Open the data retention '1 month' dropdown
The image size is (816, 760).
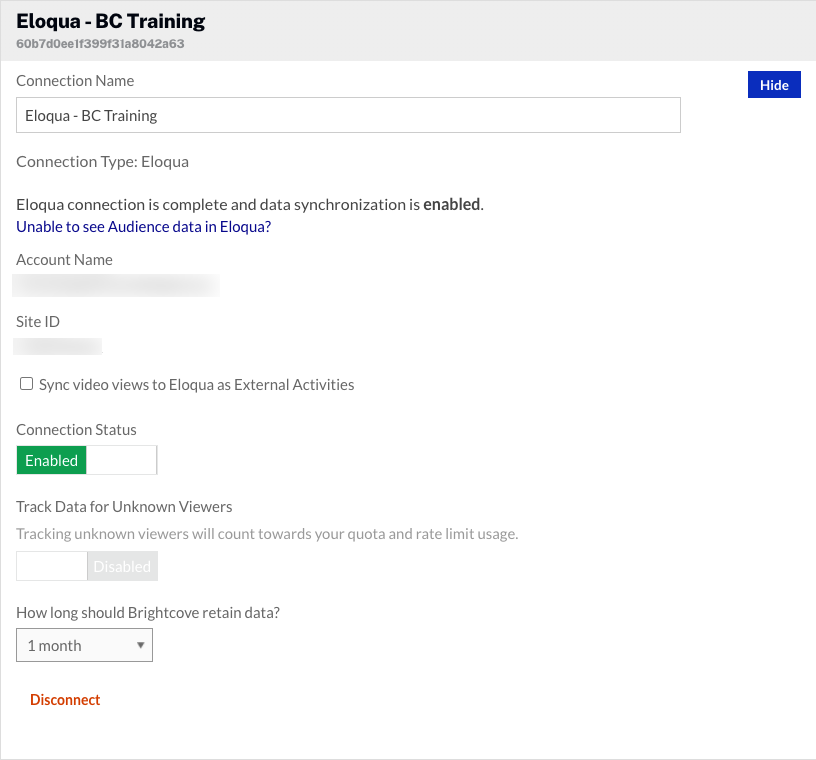click(84, 645)
